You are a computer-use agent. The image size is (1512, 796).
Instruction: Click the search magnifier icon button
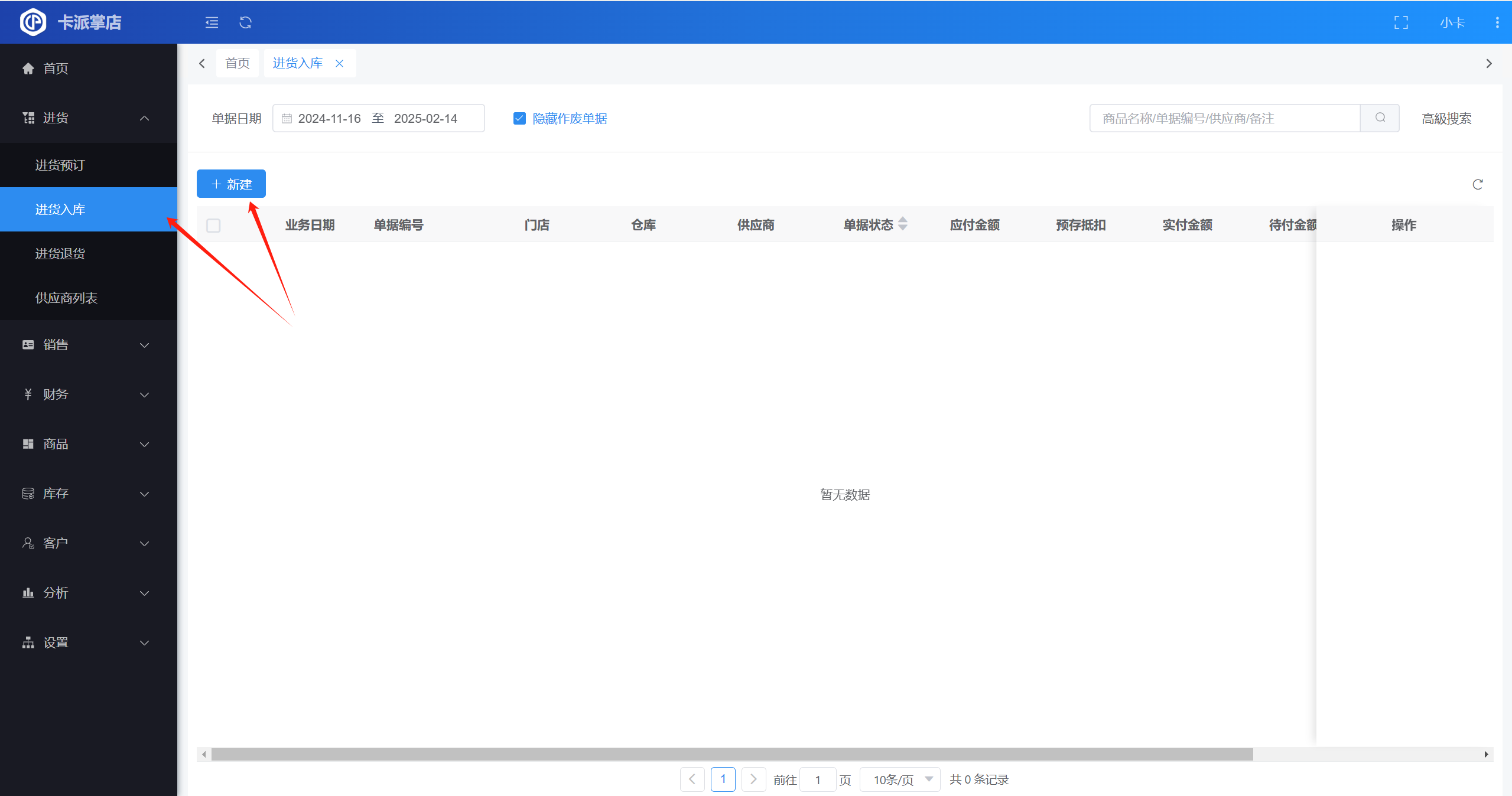pos(1380,118)
